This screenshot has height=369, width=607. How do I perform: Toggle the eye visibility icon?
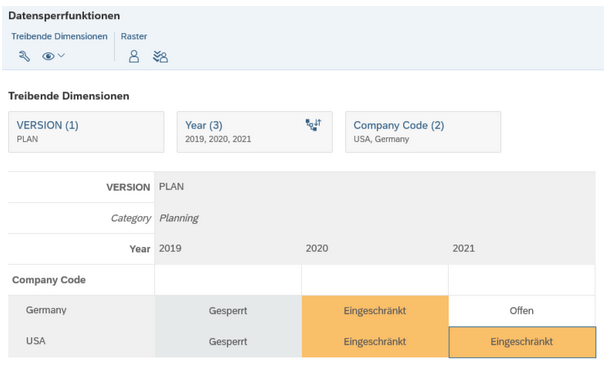point(48,57)
